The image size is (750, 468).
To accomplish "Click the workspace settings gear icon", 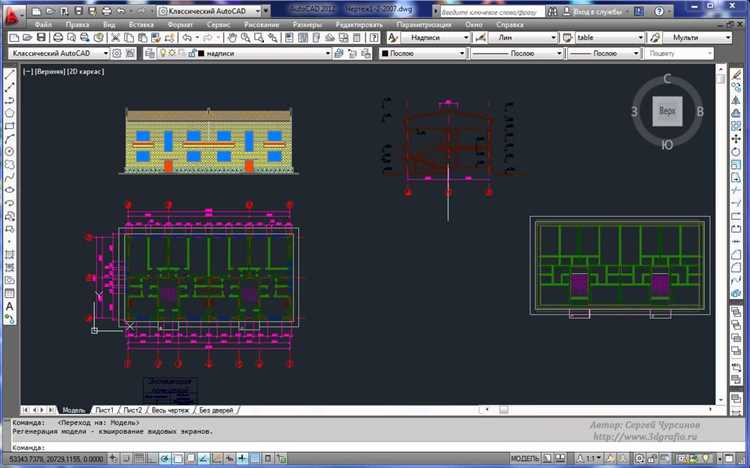I will click(x=116, y=54).
